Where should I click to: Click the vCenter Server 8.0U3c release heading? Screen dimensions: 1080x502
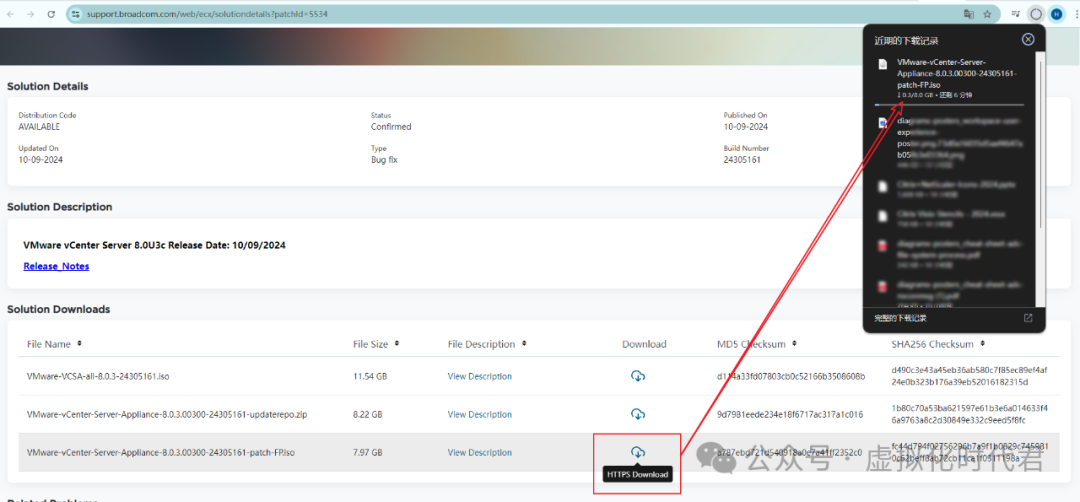pyautogui.click(x=154, y=245)
